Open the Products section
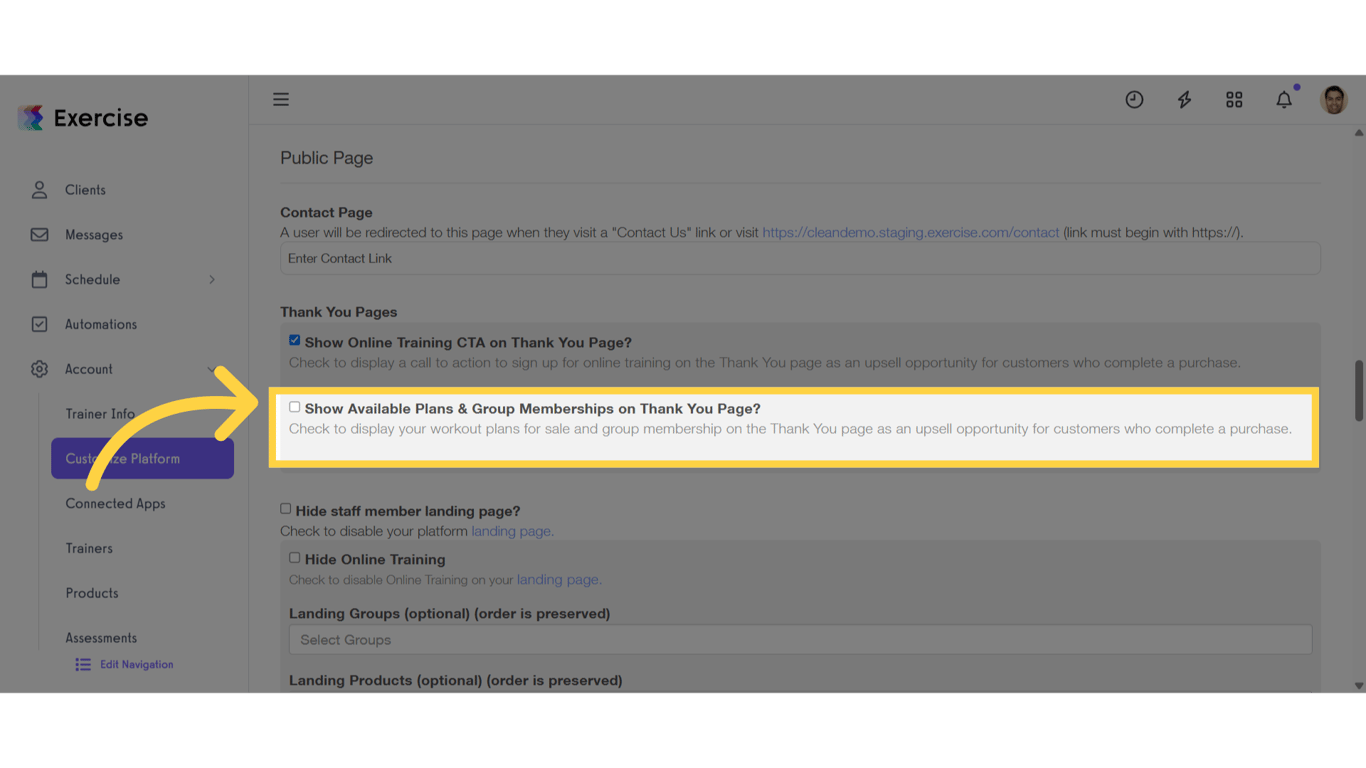 [91, 592]
